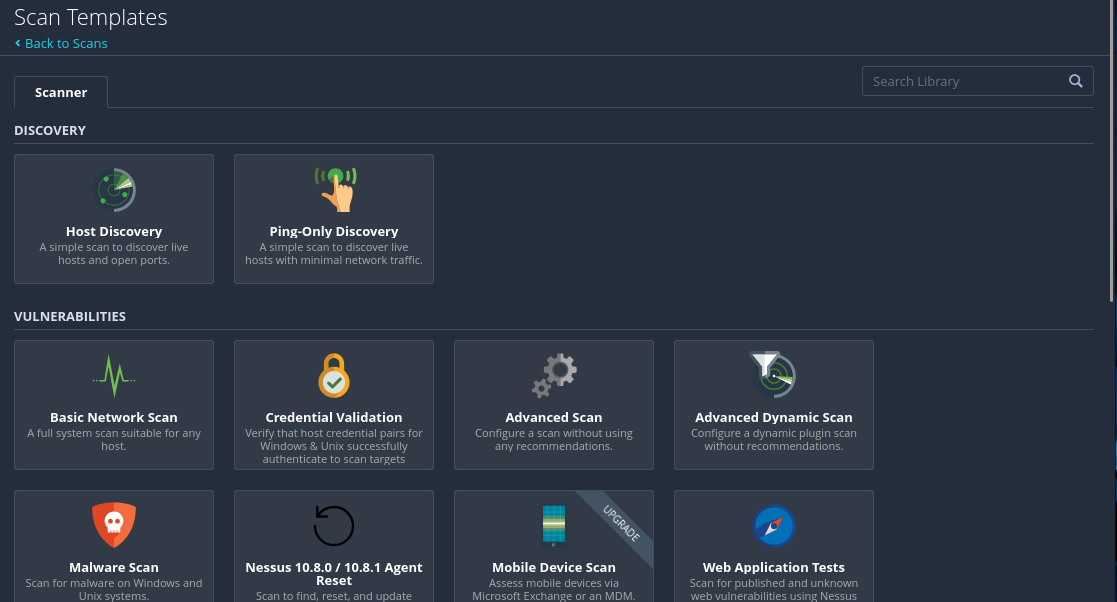
Task: Choose the Credential Validation title
Action: [333, 417]
